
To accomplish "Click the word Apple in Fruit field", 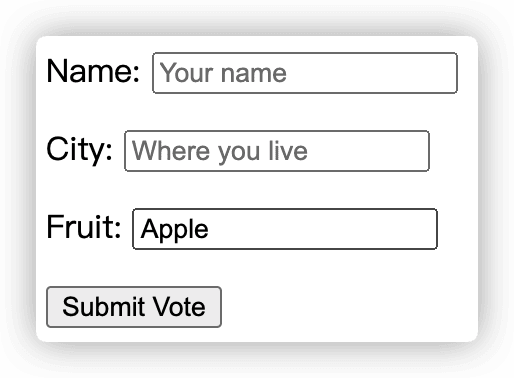I will point(174,230).
